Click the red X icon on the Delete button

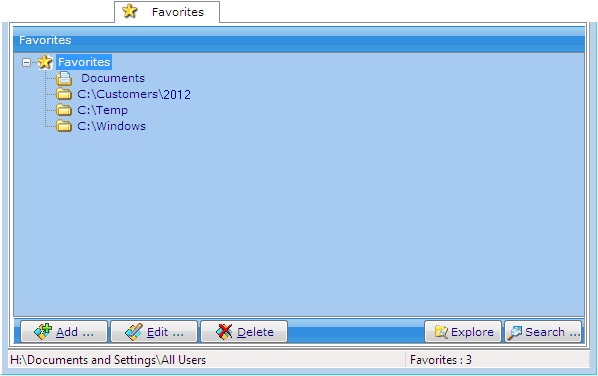point(224,332)
